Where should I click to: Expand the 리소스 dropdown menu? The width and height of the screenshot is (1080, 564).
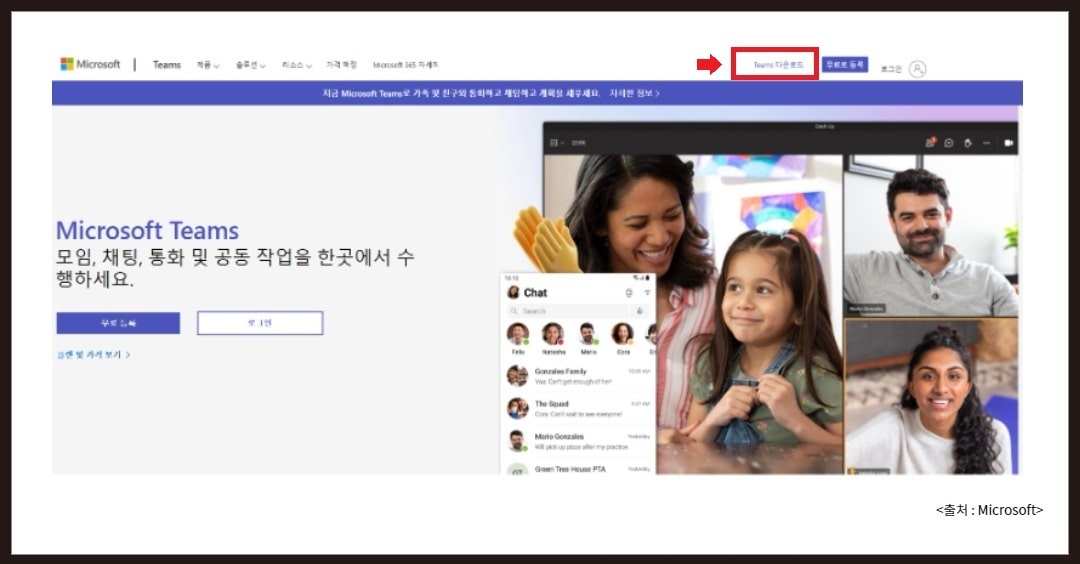(296, 65)
